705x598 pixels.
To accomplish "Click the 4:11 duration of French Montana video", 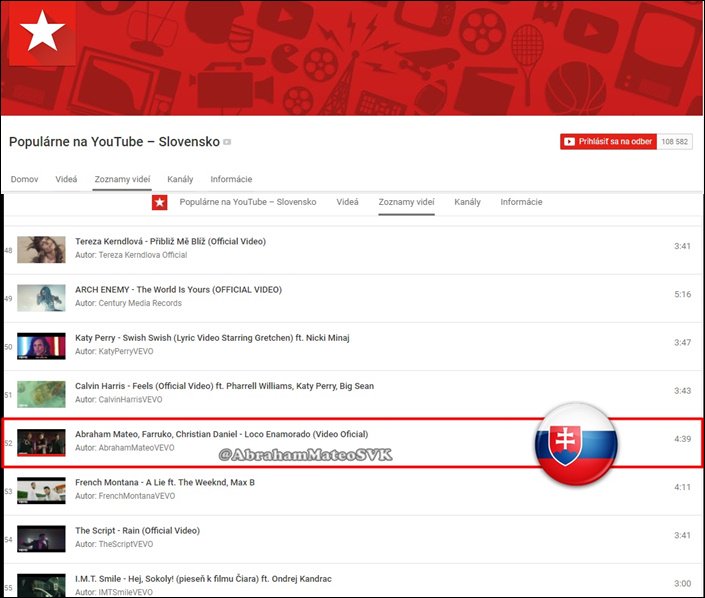I will 683,487.
